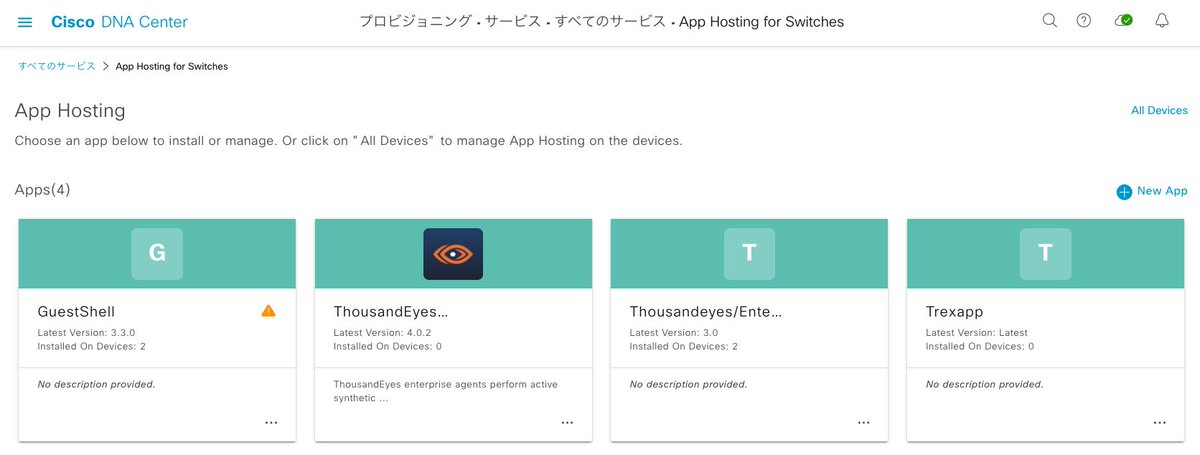The height and width of the screenshot is (455, 1200).
Task: Select the Trexapp app title
Action: [x=954, y=312]
